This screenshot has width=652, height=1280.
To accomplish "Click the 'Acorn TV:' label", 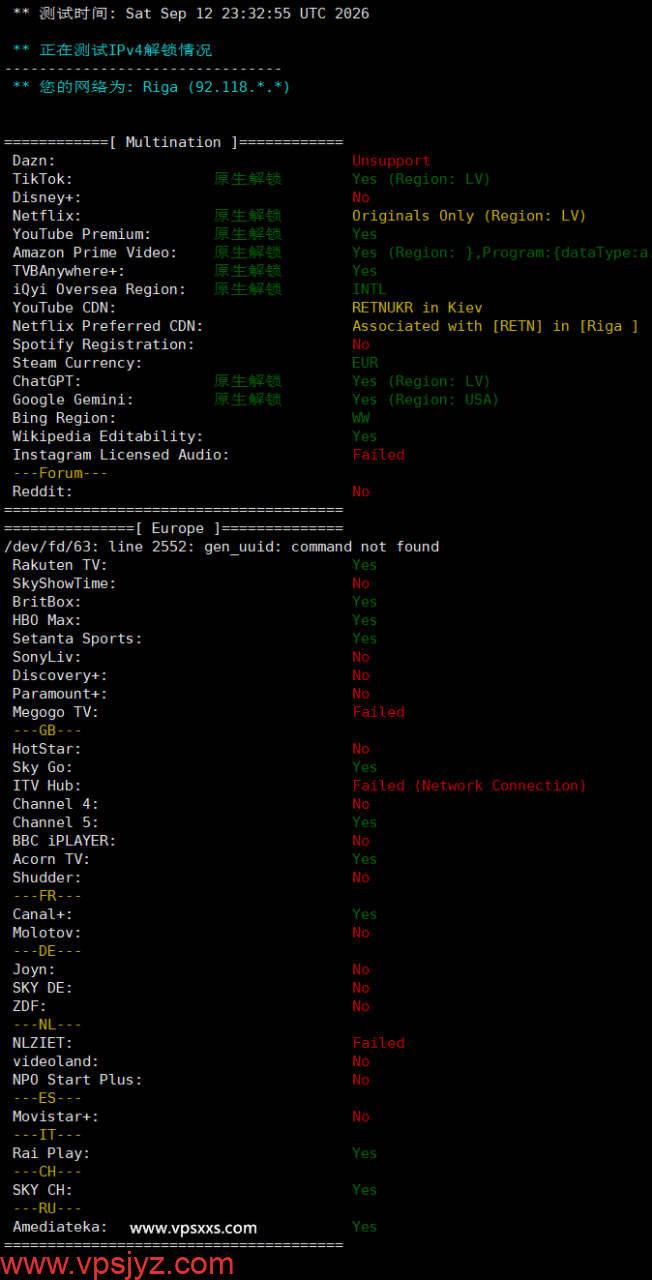I will [x=51, y=859].
